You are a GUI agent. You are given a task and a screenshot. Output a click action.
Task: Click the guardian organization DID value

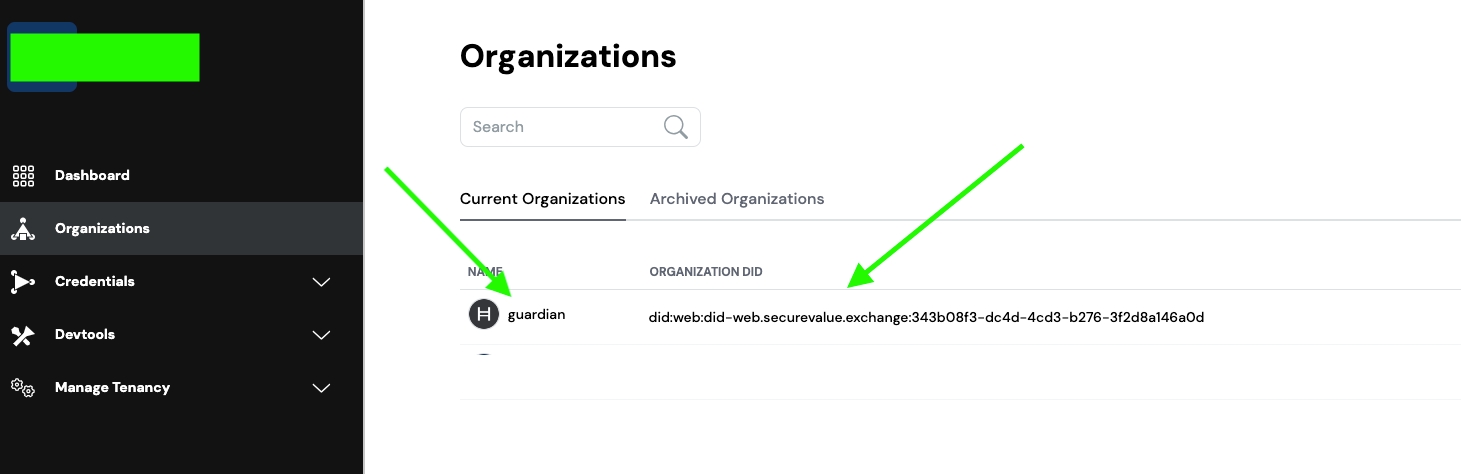tap(926, 318)
